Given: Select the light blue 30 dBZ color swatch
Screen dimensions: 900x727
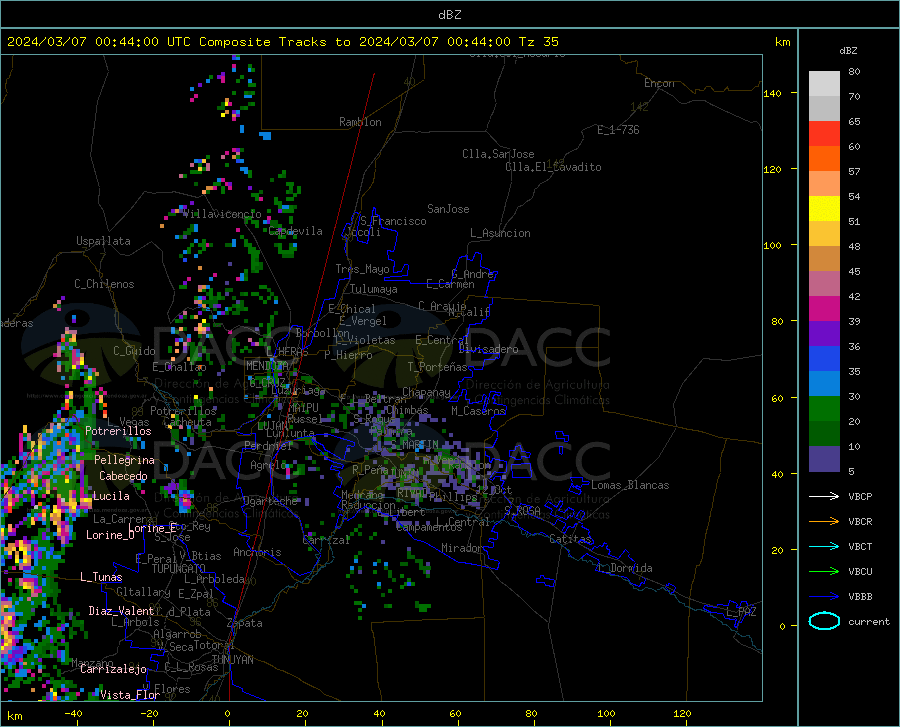Looking at the screenshot, I should click(x=824, y=384).
